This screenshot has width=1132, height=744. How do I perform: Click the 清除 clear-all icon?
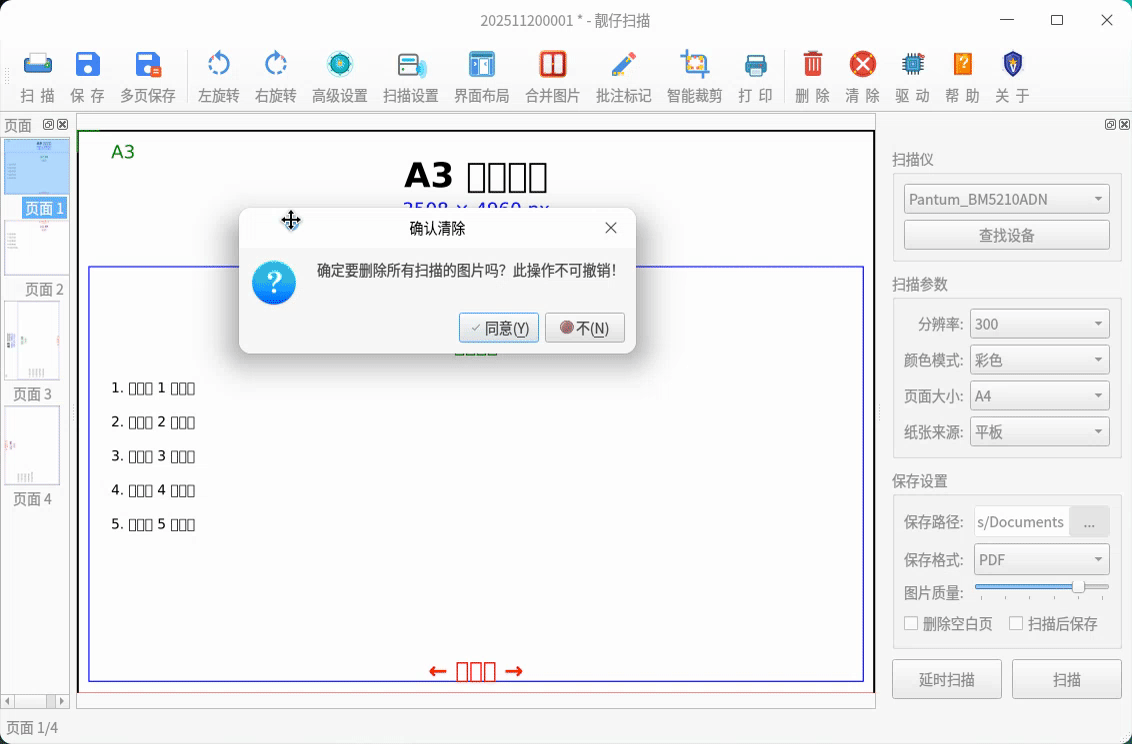(863, 76)
